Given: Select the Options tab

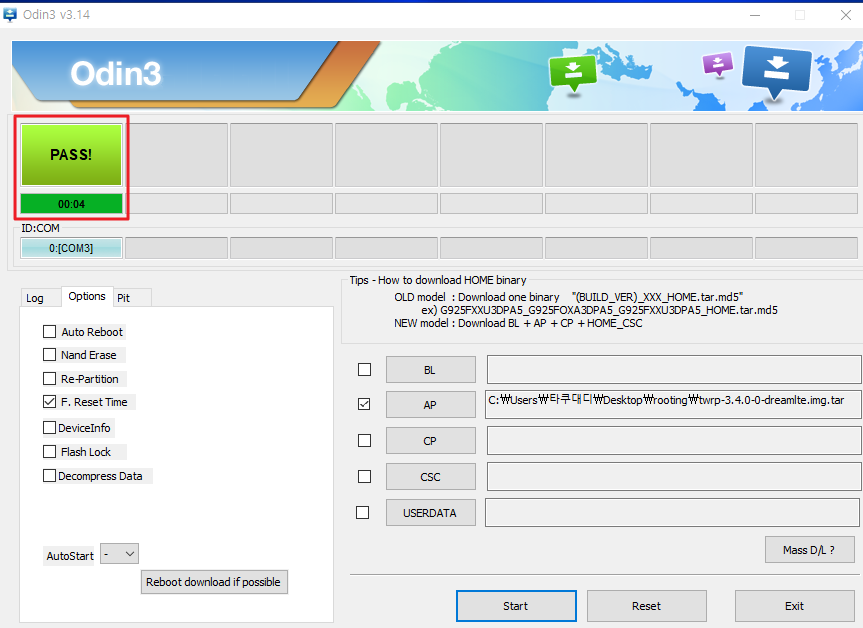Looking at the screenshot, I should coord(87,296).
